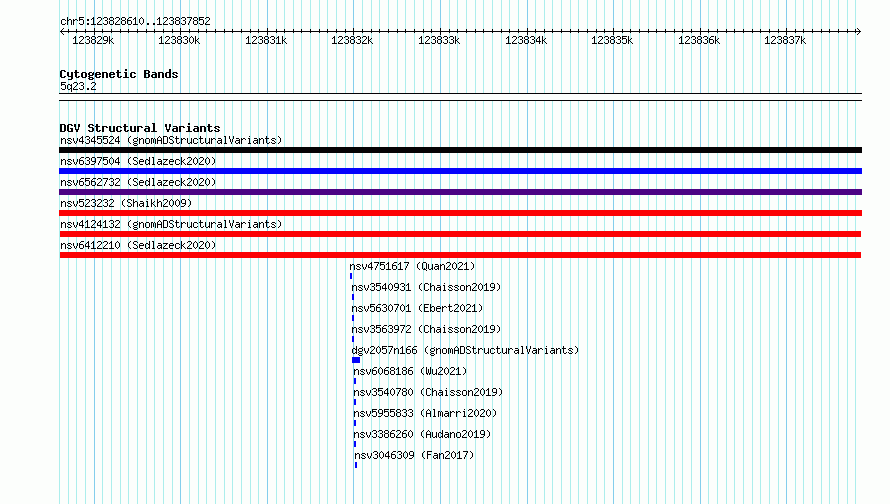Click the black nsv4345524 variant bar
This screenshot has height=504, width=890.
click(x=460, y=150)
